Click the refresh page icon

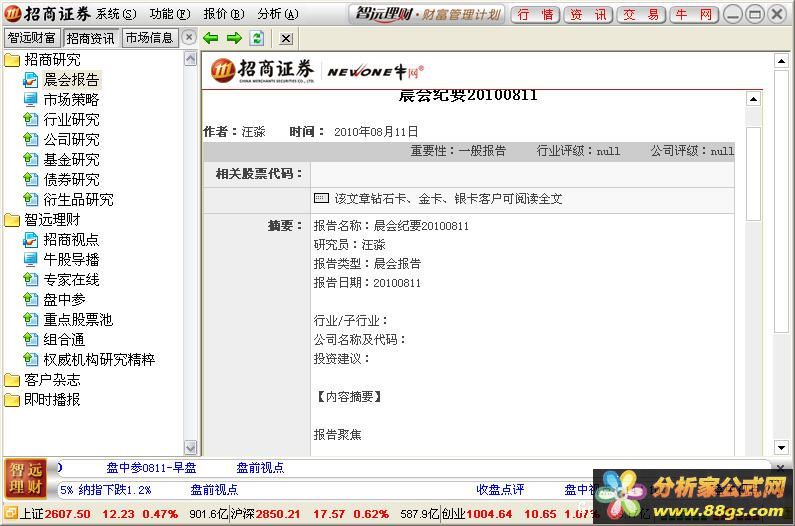click(x=257, y=38)
